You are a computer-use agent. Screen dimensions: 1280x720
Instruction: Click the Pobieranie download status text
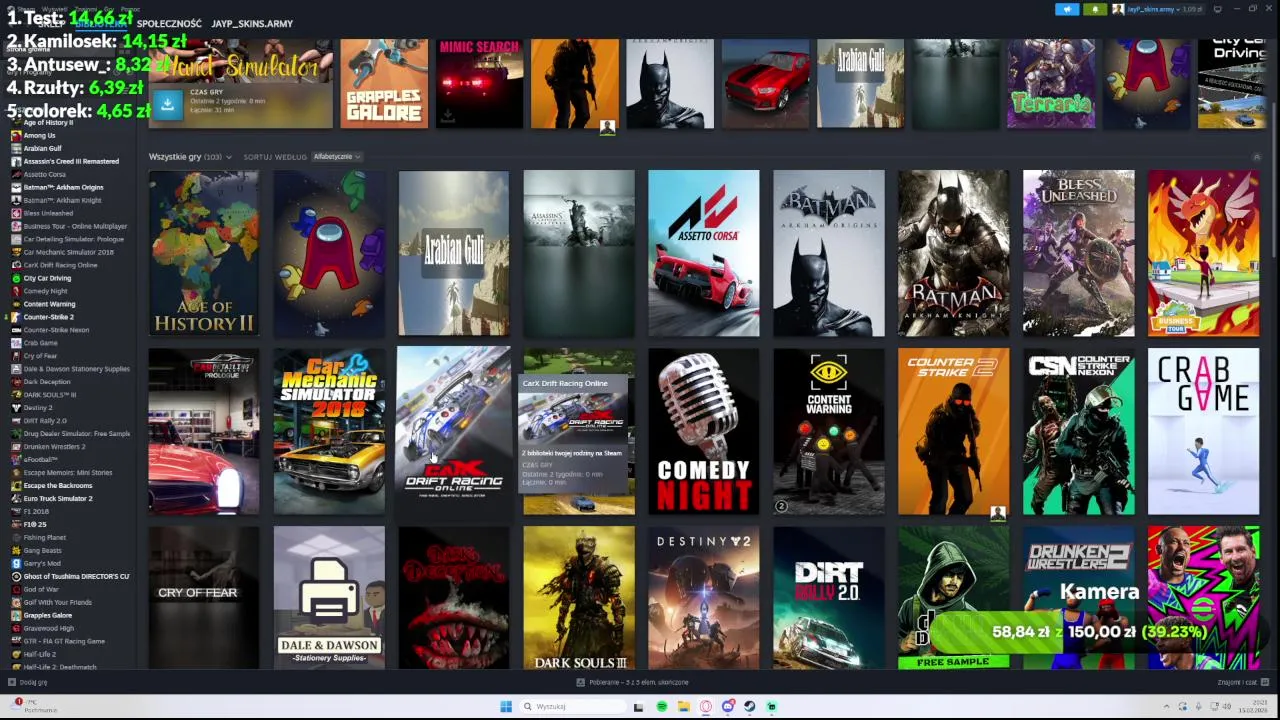click(638, 682)
